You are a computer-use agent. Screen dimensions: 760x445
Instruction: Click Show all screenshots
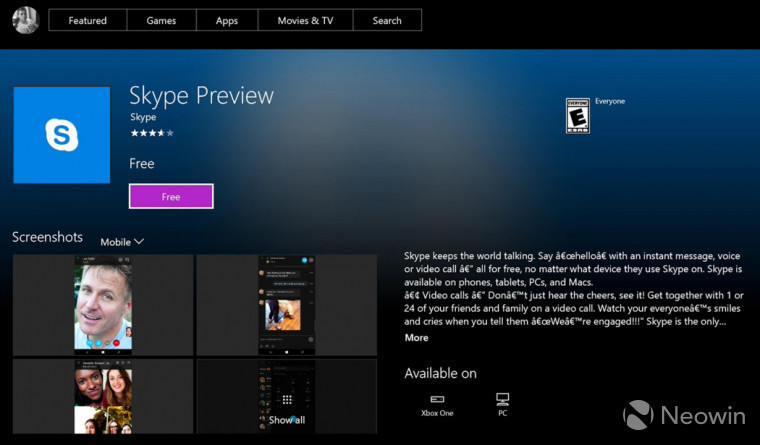287,396
